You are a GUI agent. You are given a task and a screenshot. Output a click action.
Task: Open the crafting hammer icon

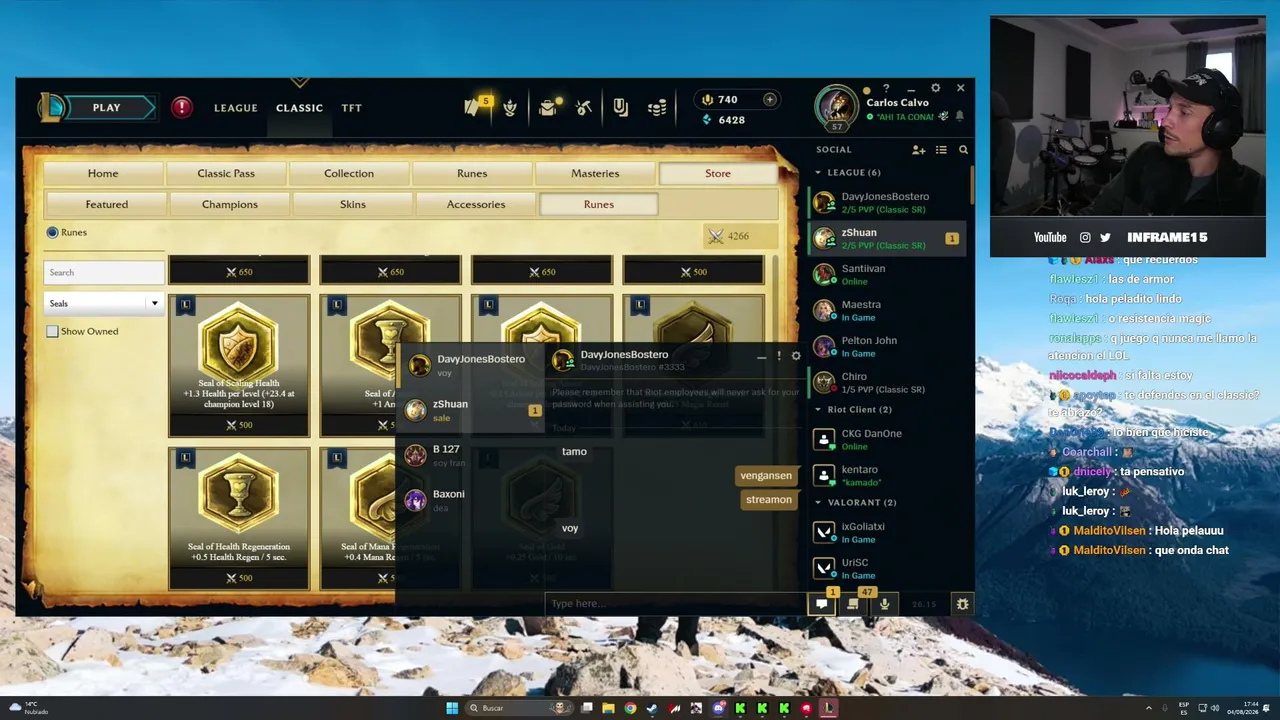pyautogui.click(x=584, y=107)
